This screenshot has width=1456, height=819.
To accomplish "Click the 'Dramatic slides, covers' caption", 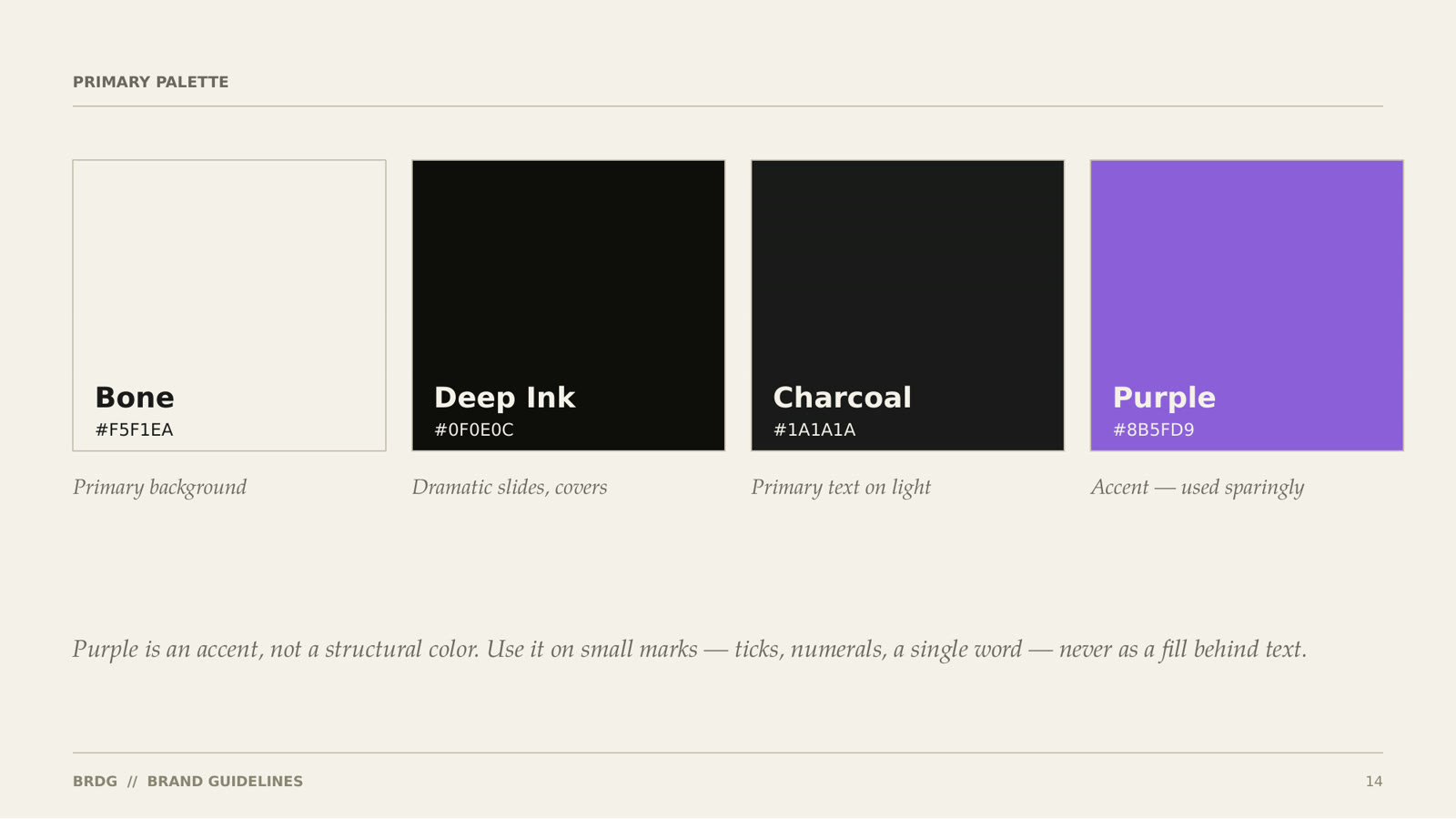I will 510,488.
